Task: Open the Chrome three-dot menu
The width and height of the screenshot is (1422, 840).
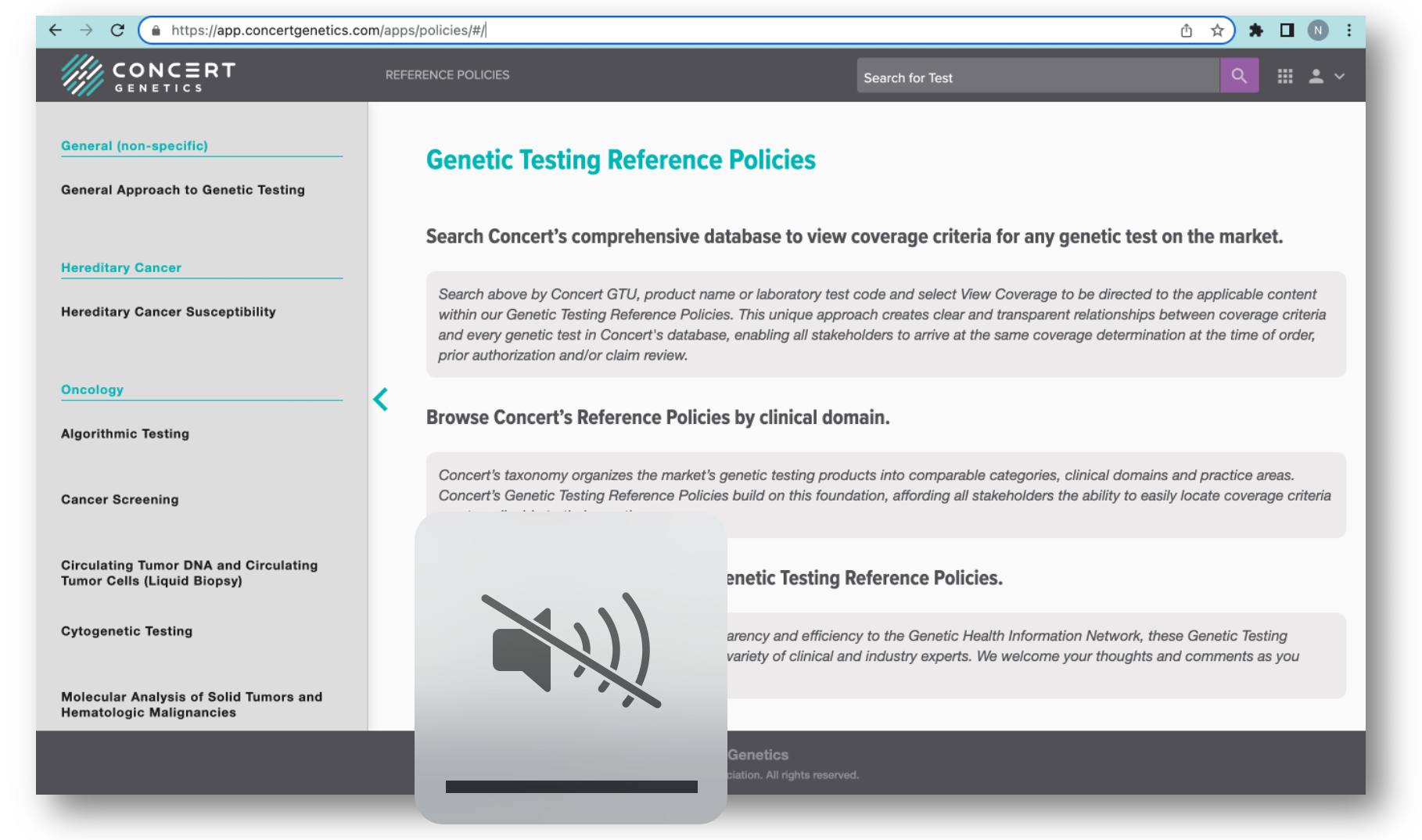Action: point(1349,31)
